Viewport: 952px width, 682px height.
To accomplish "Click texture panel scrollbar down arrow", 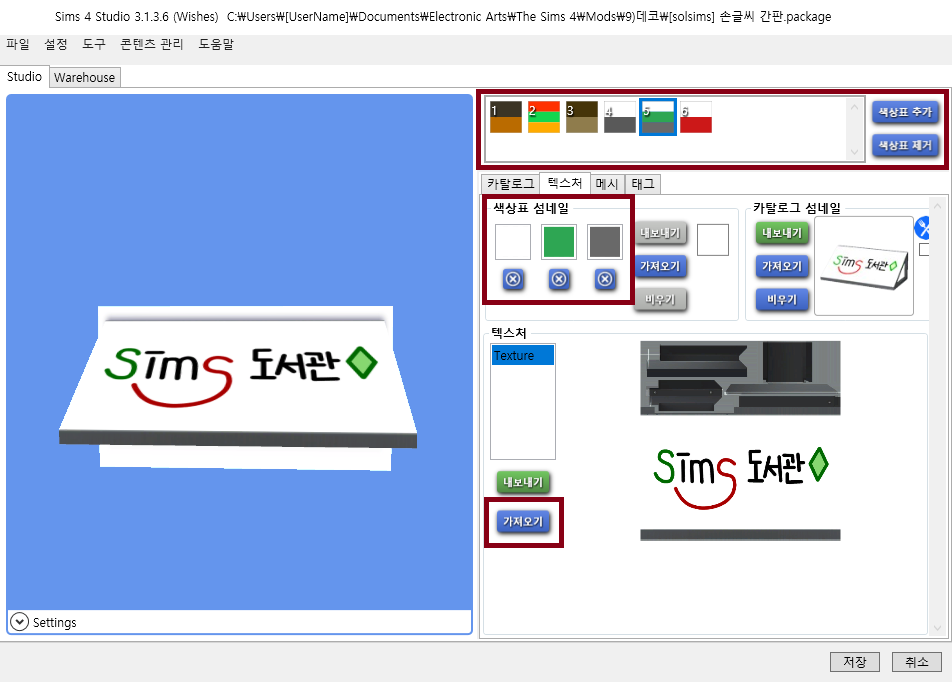I will pos(937,627).
